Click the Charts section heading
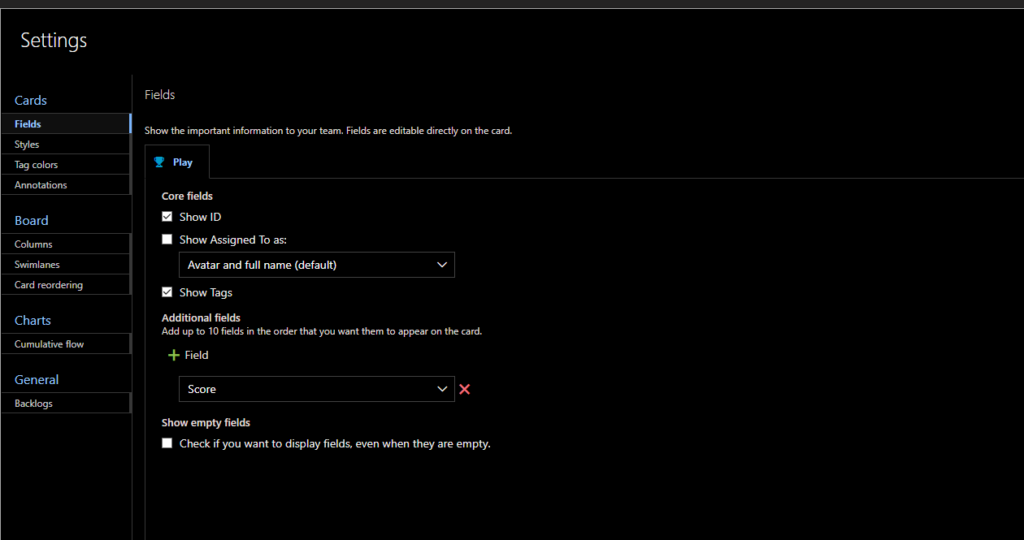The height and width of the screenshot is (540, 1024). [33, 321]
